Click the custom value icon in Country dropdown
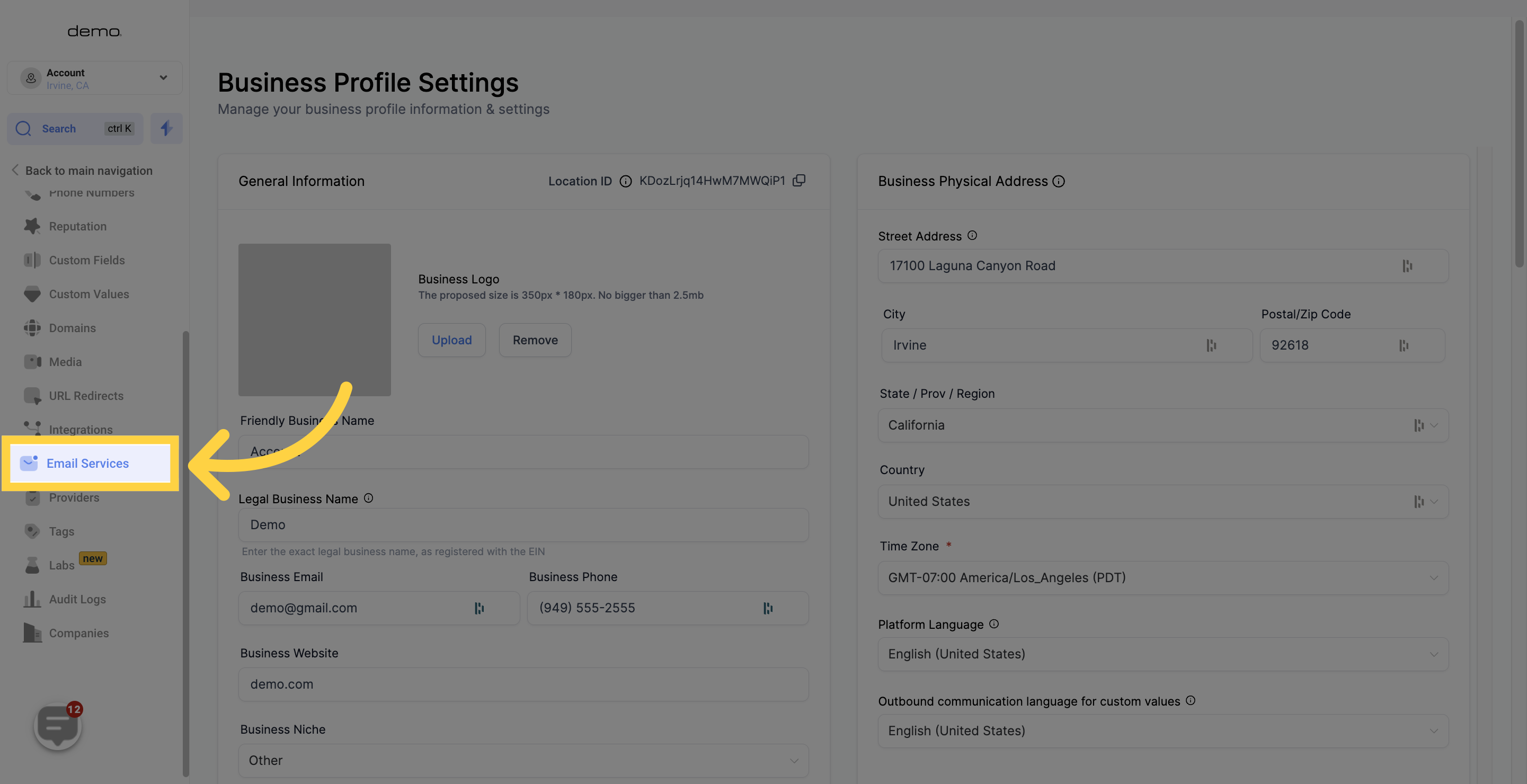The height and width of the screenshot is (784, 1527). tap(1418, 502)
